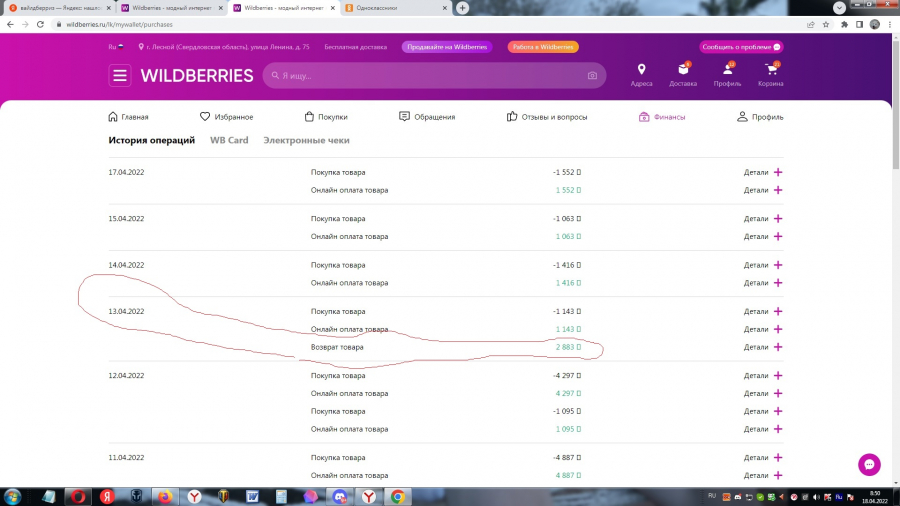Viewport: 900px width, 506px height.
Task: Open the Корзина cart icon
Action: (771, 69)
